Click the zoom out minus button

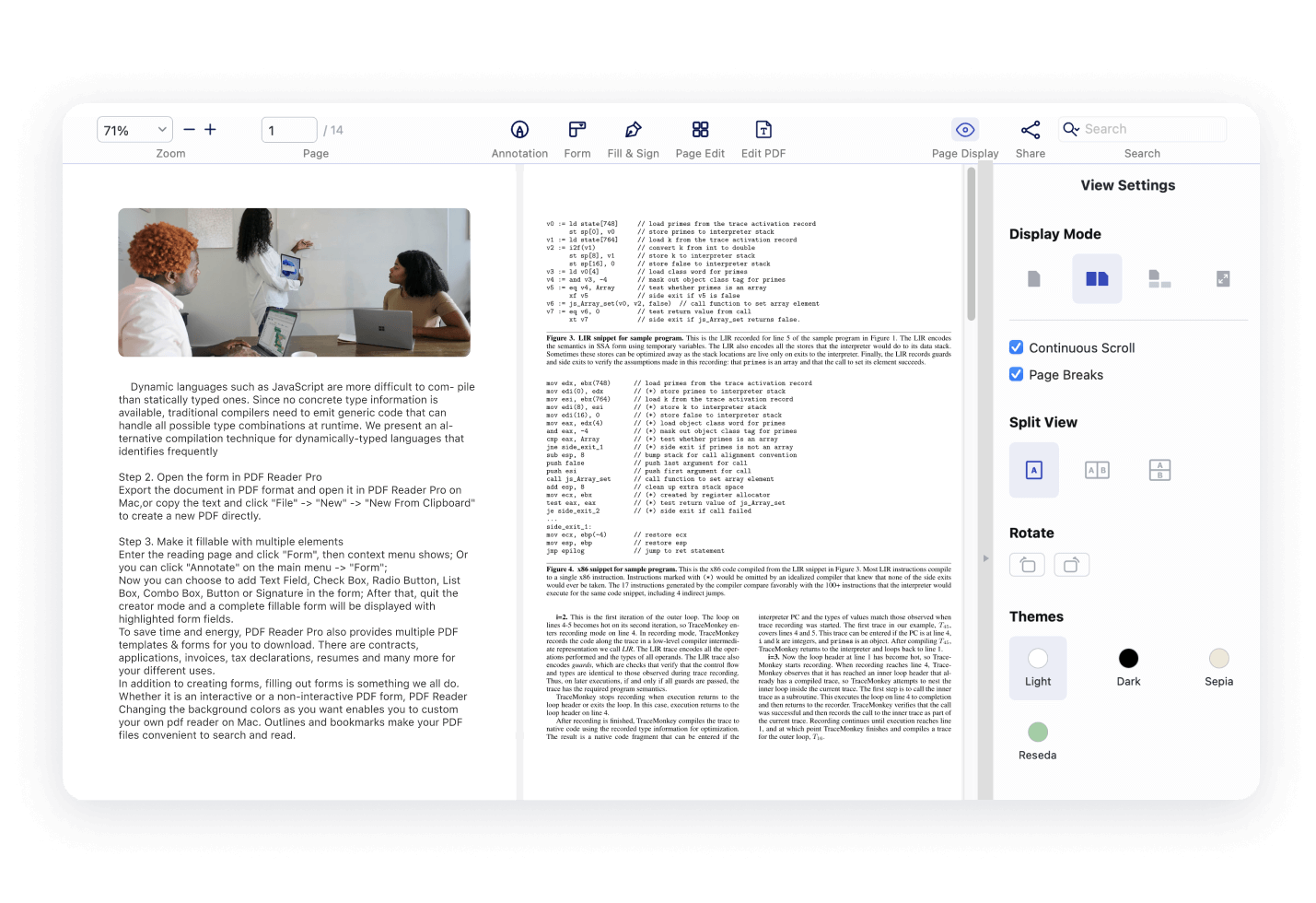pyautogui.click(x=190, y=130)
